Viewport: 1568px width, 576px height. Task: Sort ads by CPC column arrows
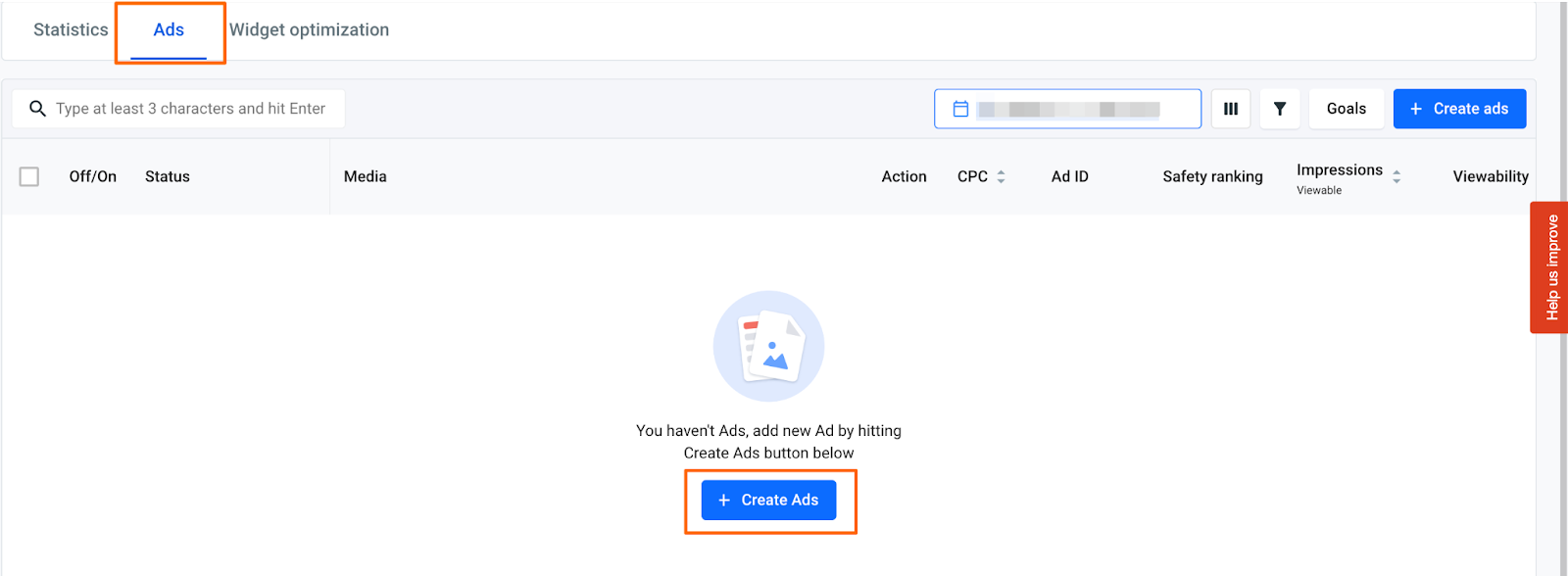(1001, 176)
